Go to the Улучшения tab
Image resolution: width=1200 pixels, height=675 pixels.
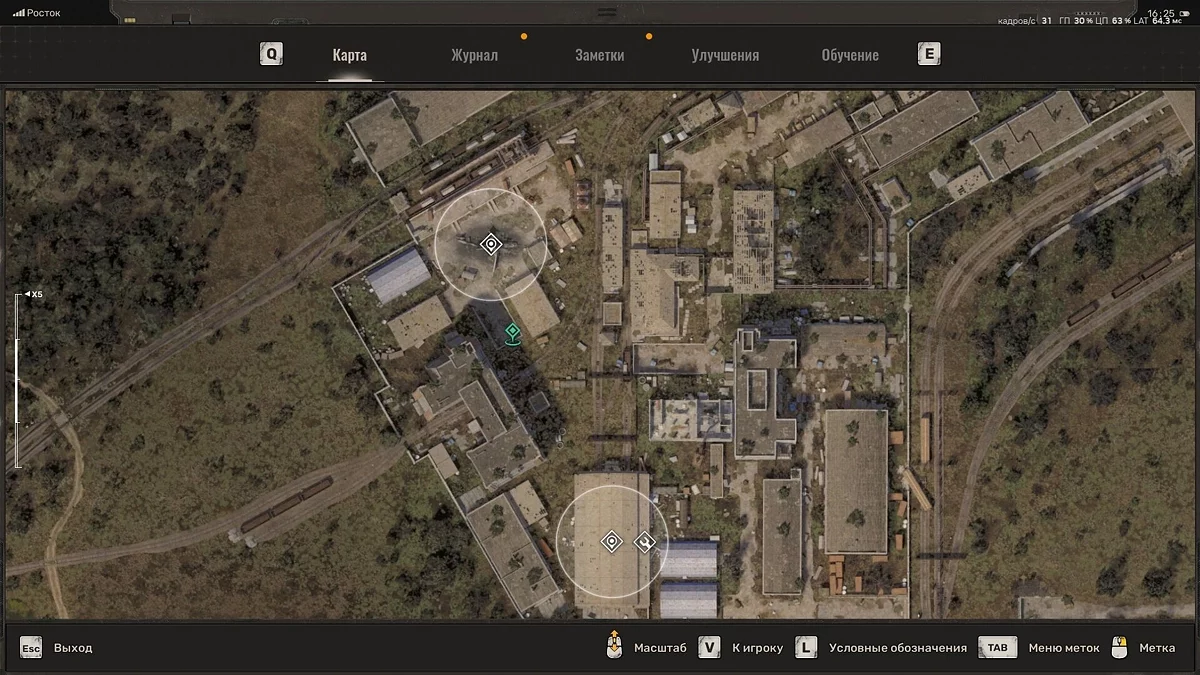(725, 55)
